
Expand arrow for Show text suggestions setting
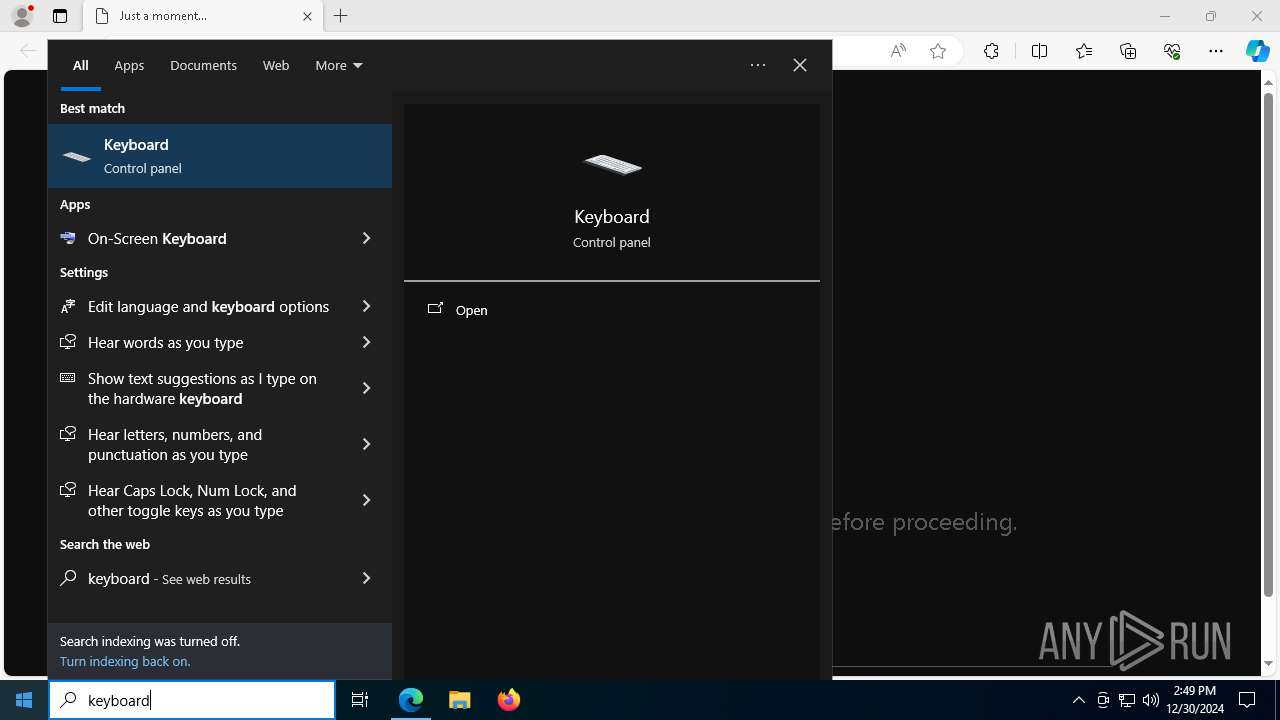pos(366,388)
